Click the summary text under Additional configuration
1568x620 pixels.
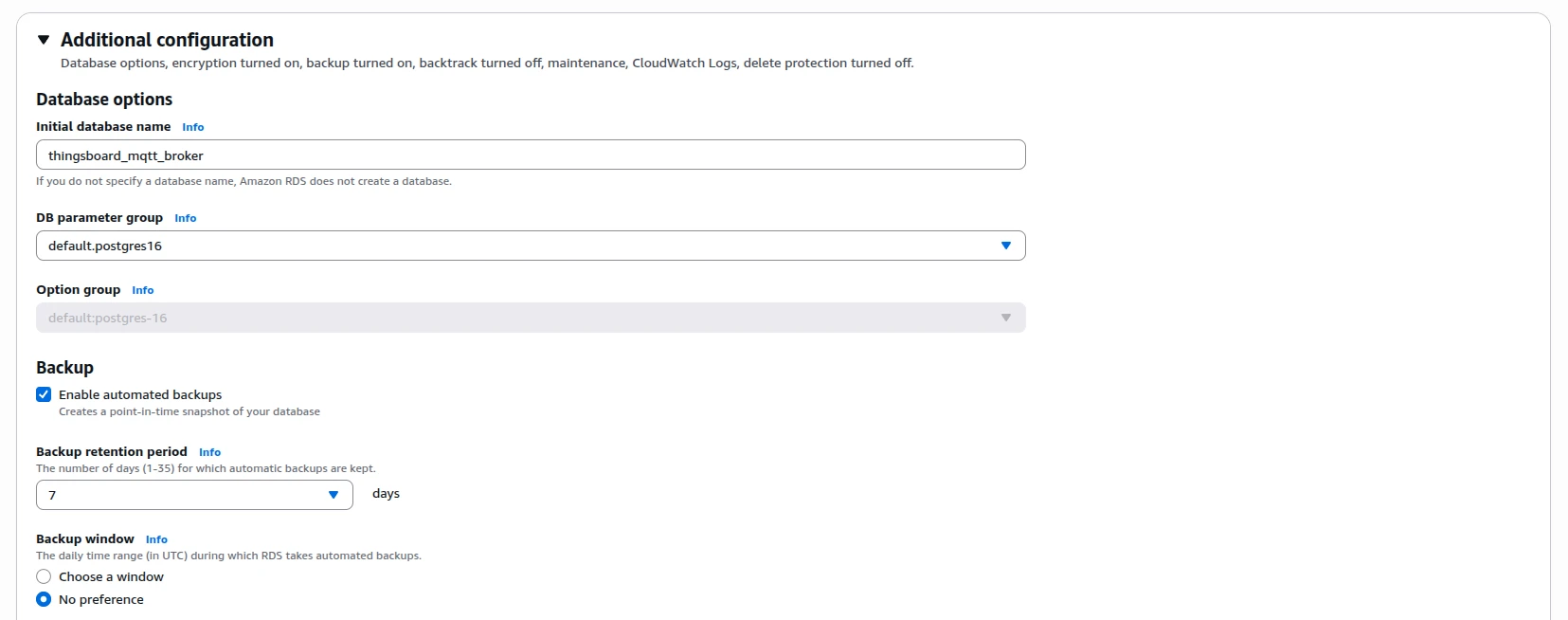click(487, 64)
